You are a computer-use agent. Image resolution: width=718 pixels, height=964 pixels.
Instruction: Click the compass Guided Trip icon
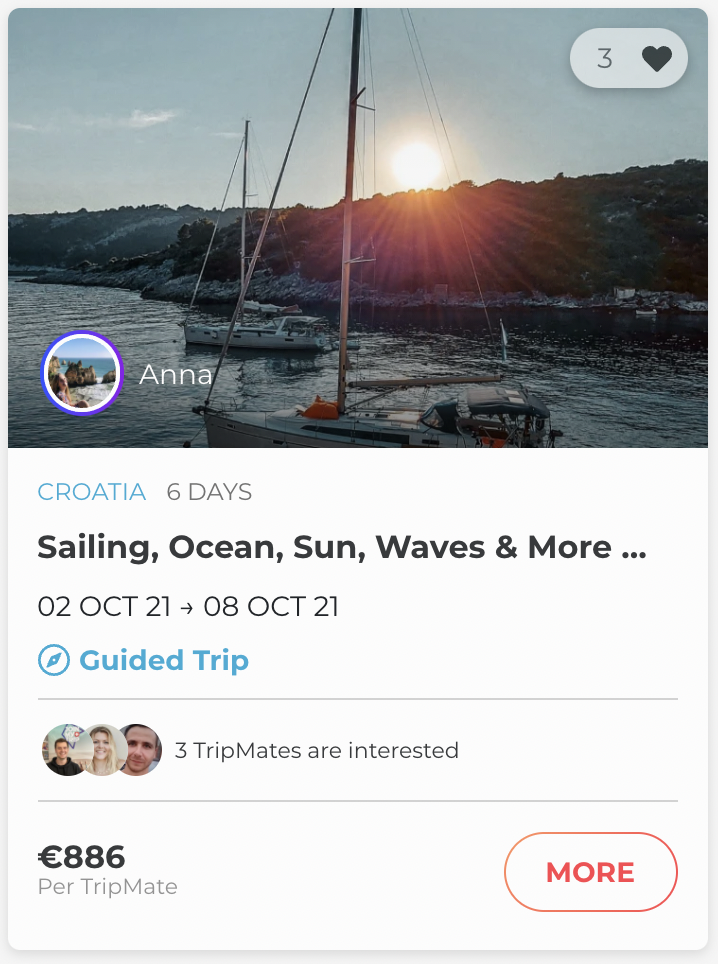click(53, 660)
